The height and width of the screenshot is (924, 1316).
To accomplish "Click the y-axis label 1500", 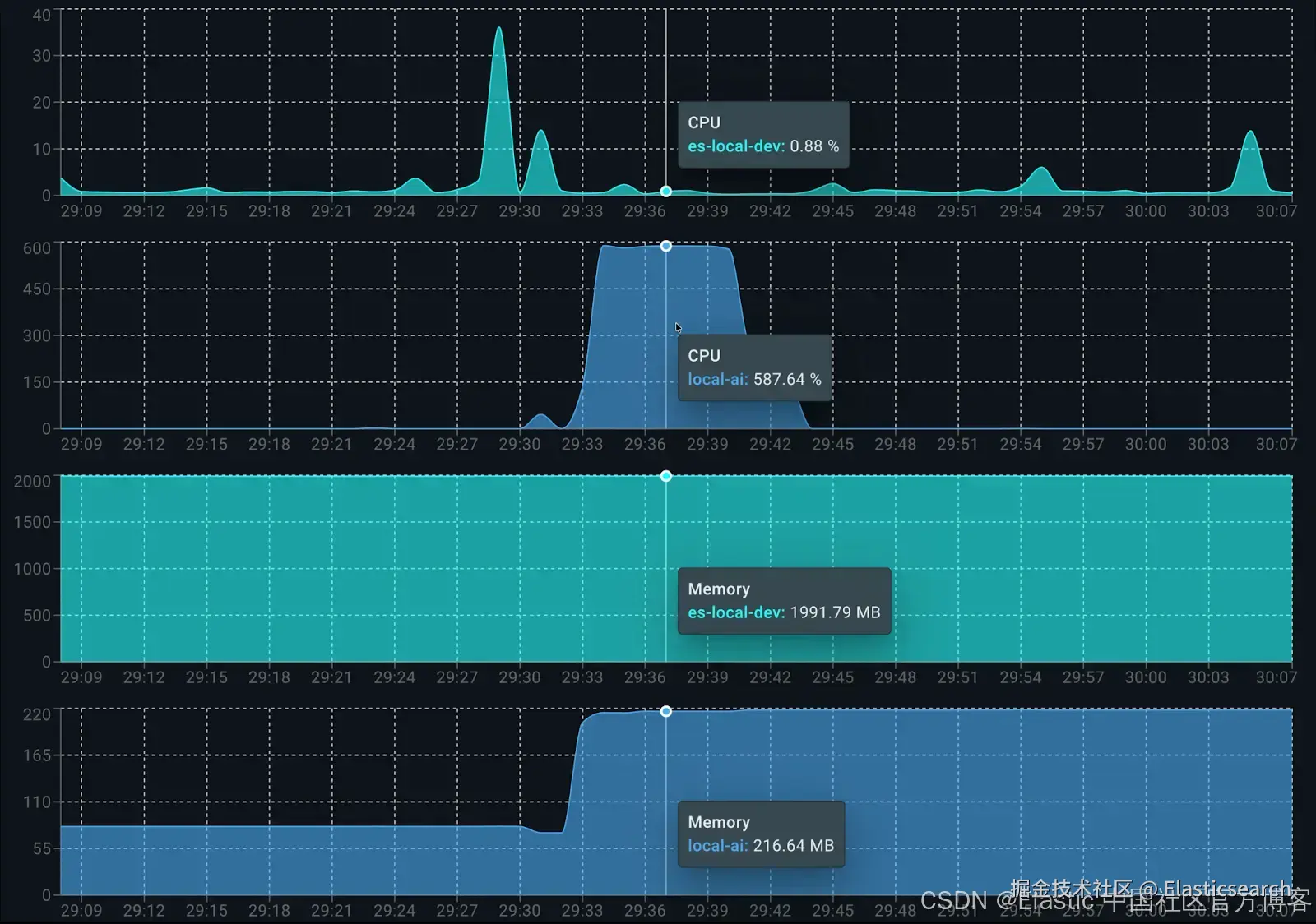I will [x=32, y=522].
